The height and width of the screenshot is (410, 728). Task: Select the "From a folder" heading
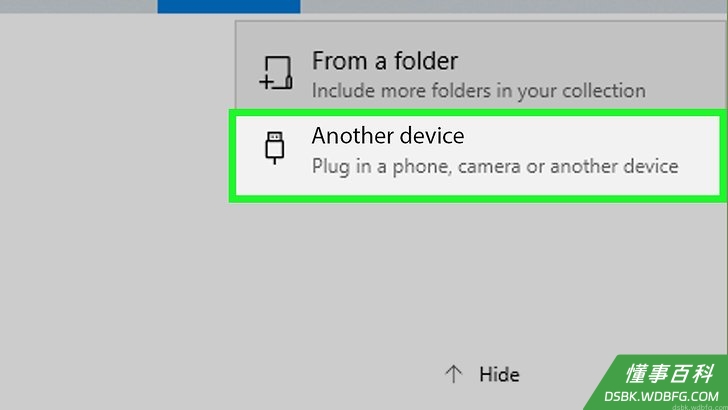384,61
